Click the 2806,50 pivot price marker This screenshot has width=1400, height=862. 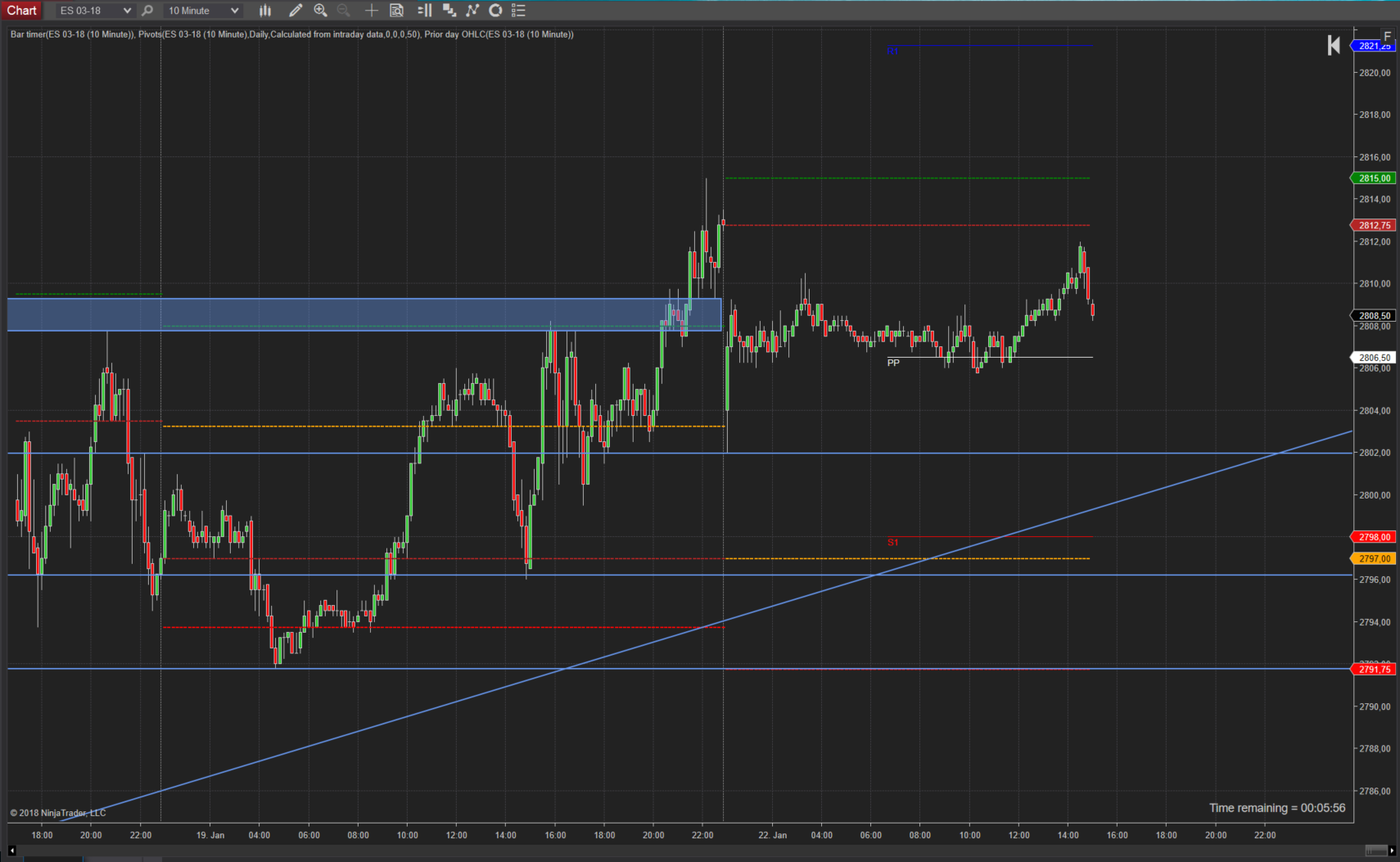(1373, 358)
